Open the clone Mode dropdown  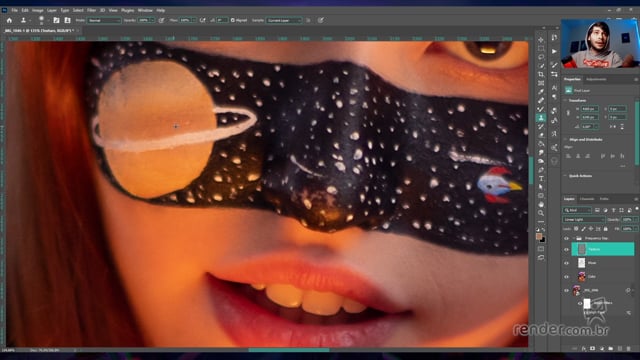(104, 20)
